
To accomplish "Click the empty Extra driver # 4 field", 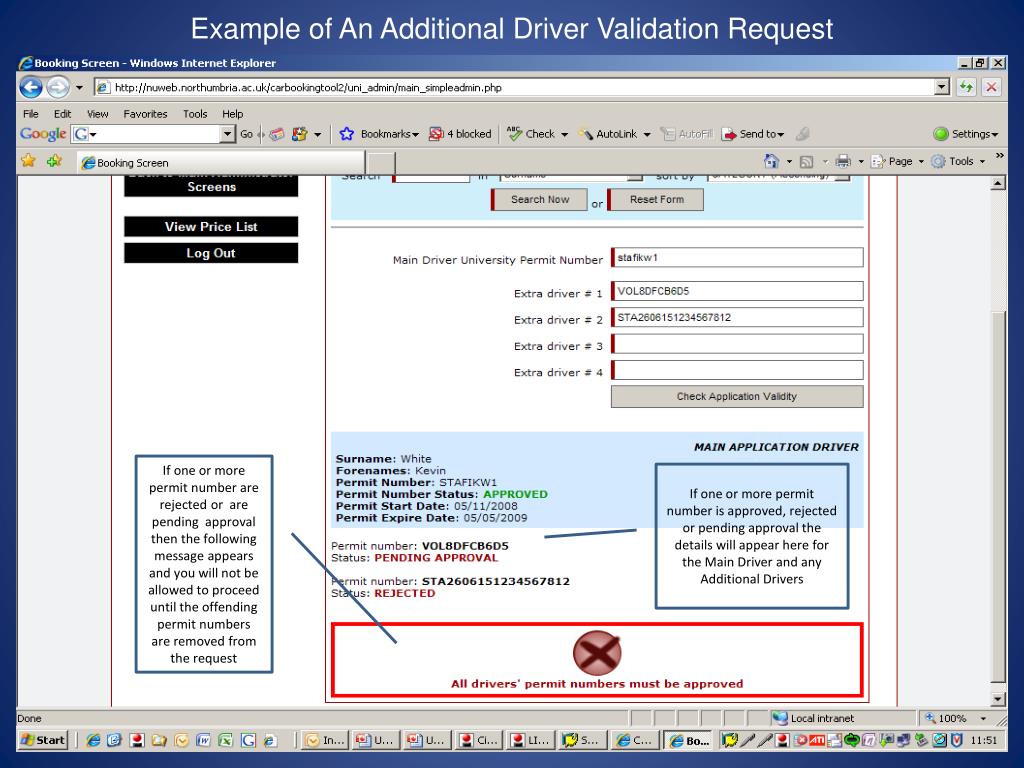I will [x=737, y=370].
